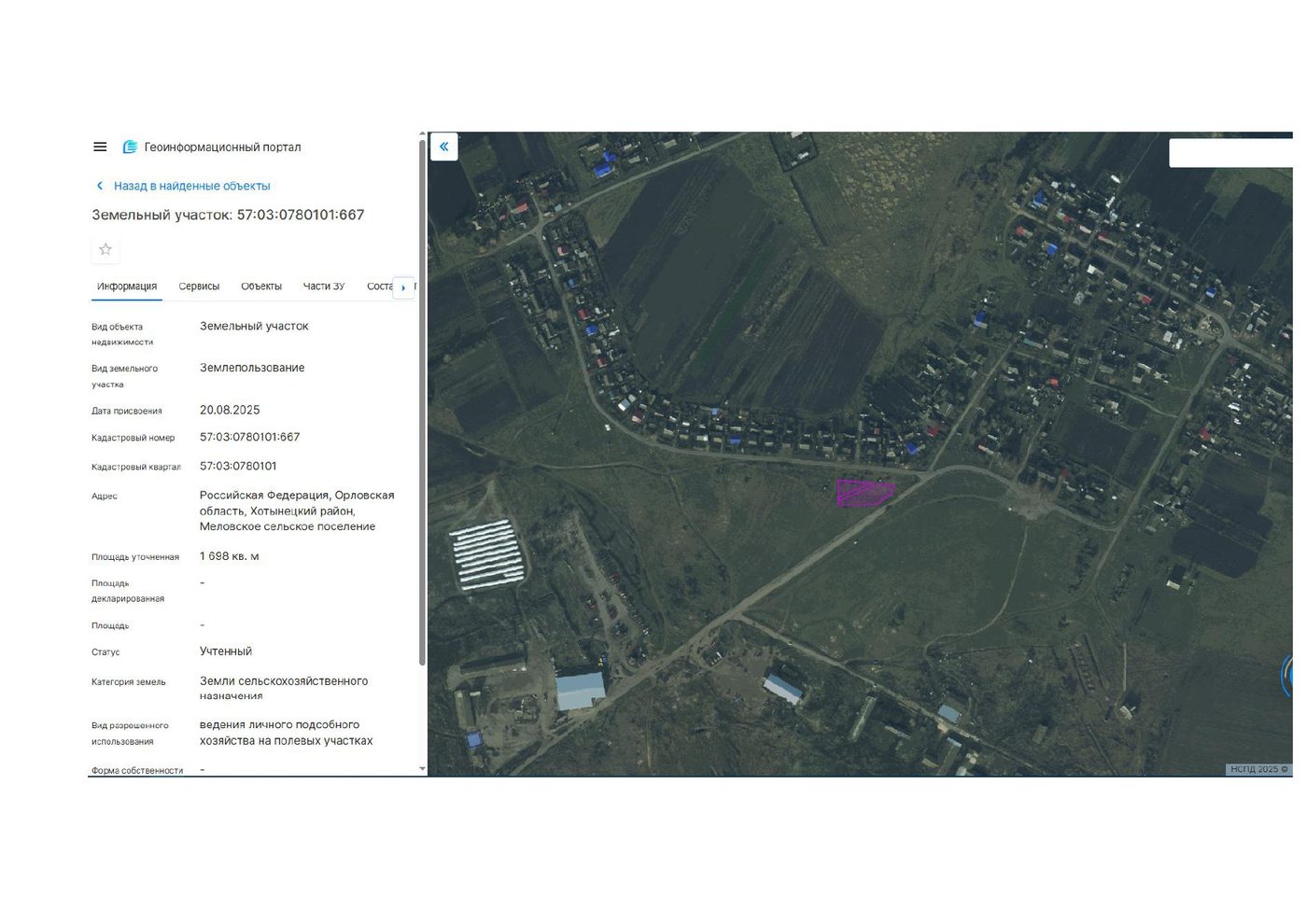This screenshot has width=1307, height=924.
Task: Open the Объекты tab
Action: coord(261,287)
